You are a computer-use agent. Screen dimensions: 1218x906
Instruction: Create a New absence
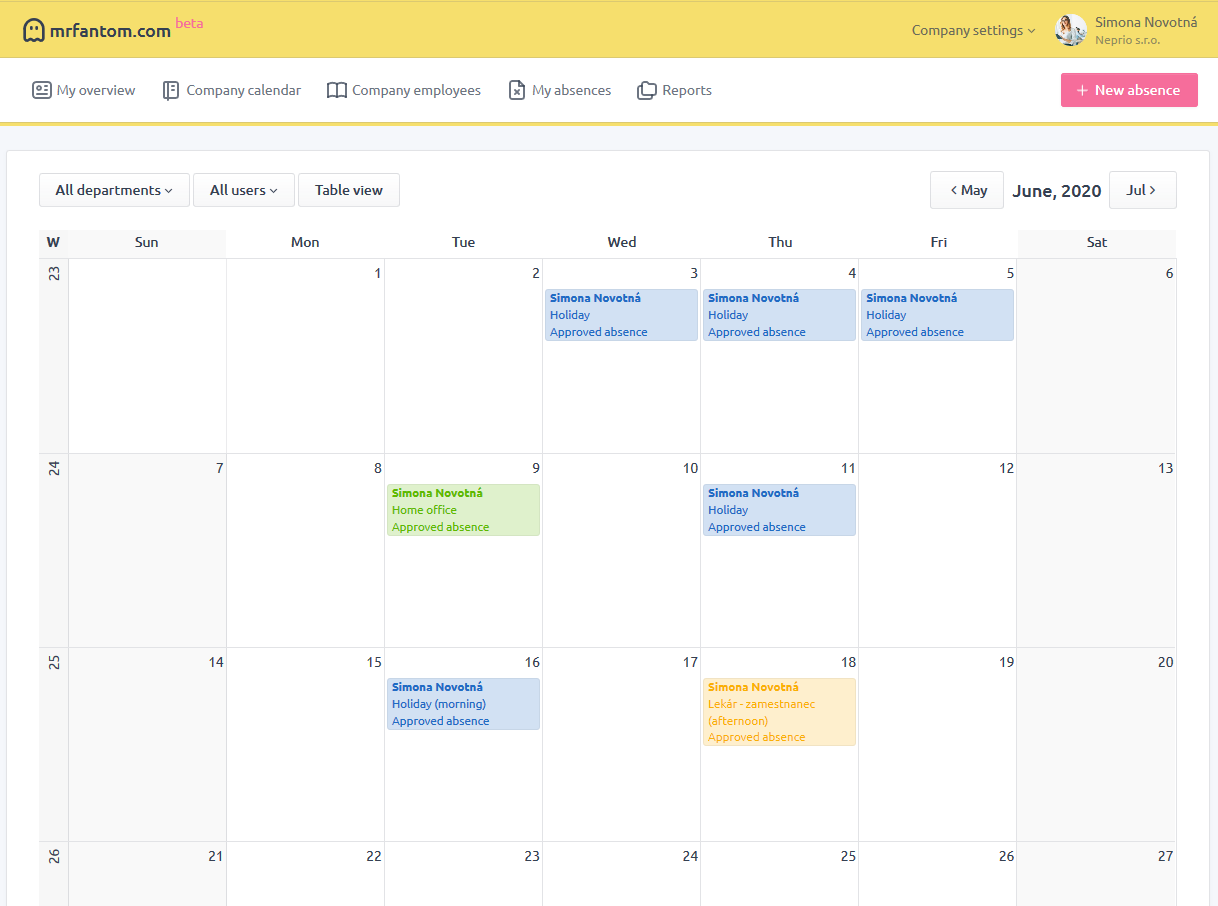[1129, 90]
